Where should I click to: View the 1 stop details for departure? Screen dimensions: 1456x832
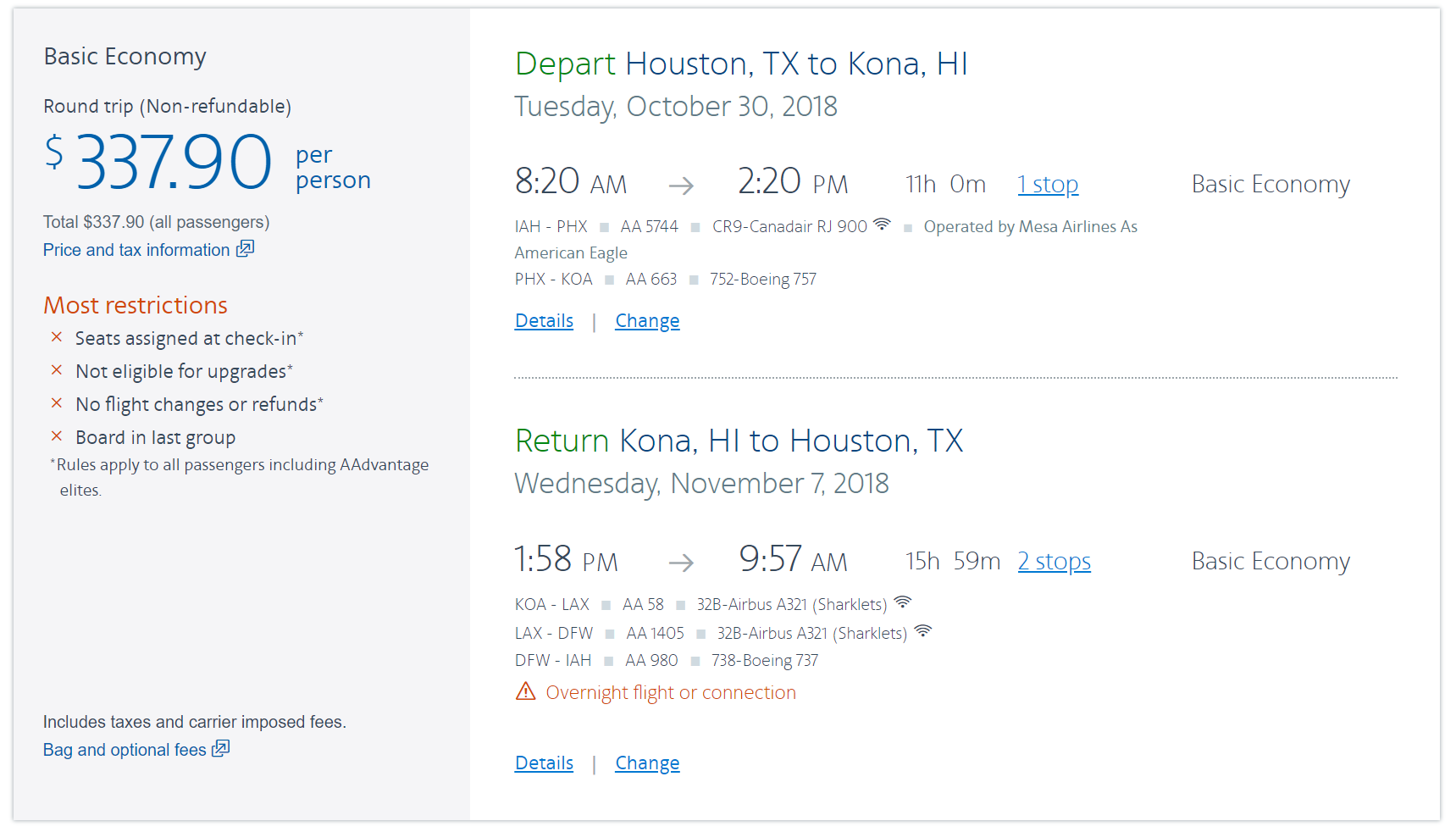pos(1048,185)
